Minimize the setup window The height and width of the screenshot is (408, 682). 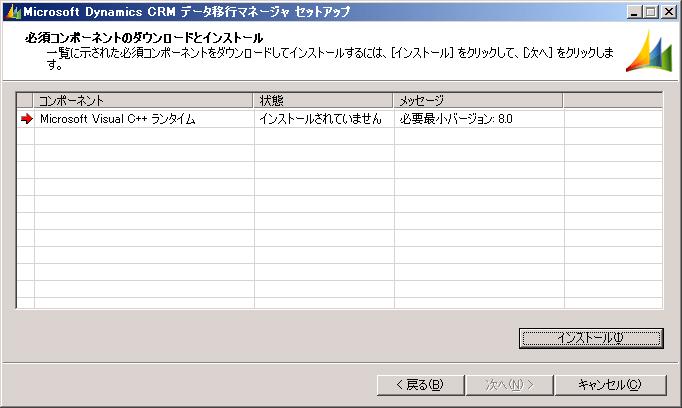(635, 12)
